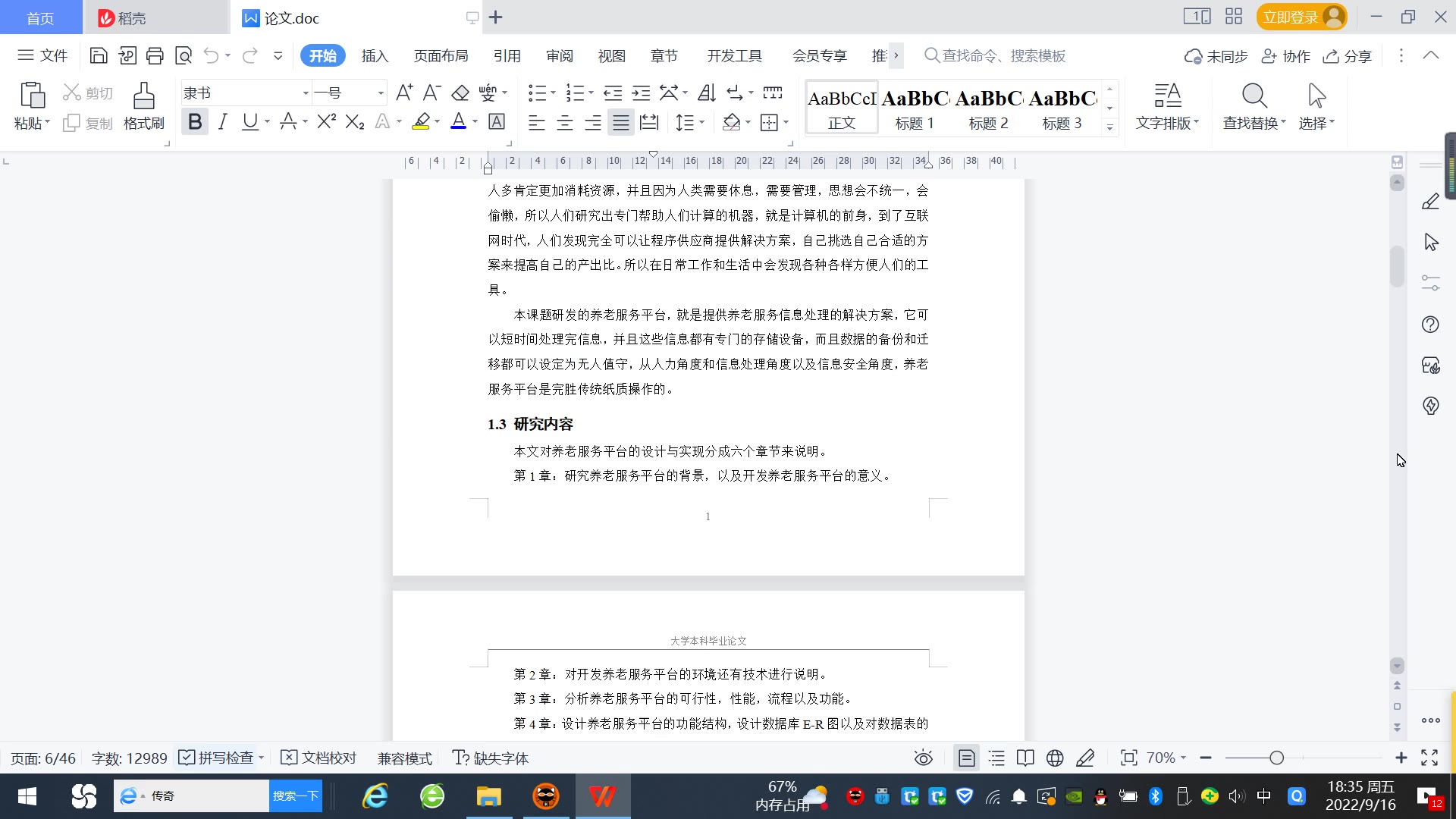Show more ribbon tabs with chevron
The image size is (1456, 819).
click(896, 55)
